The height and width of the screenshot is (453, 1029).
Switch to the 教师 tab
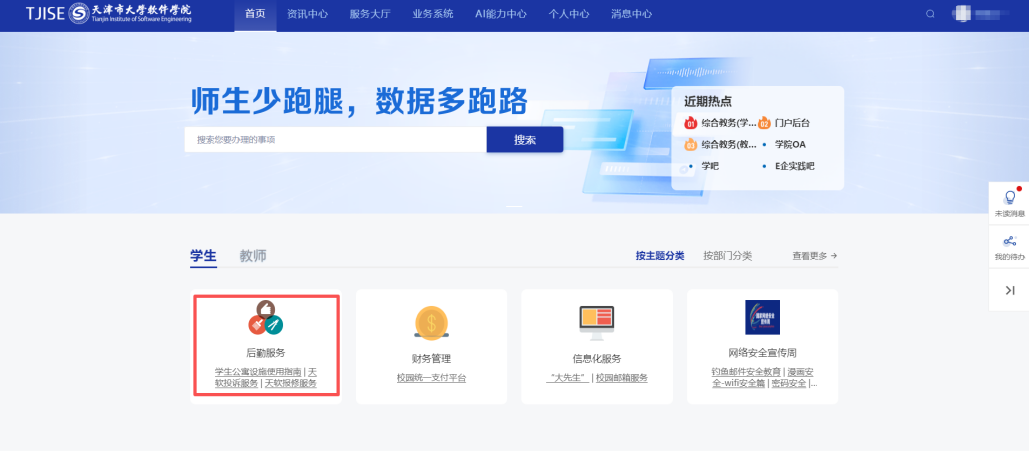coord(253,256)
